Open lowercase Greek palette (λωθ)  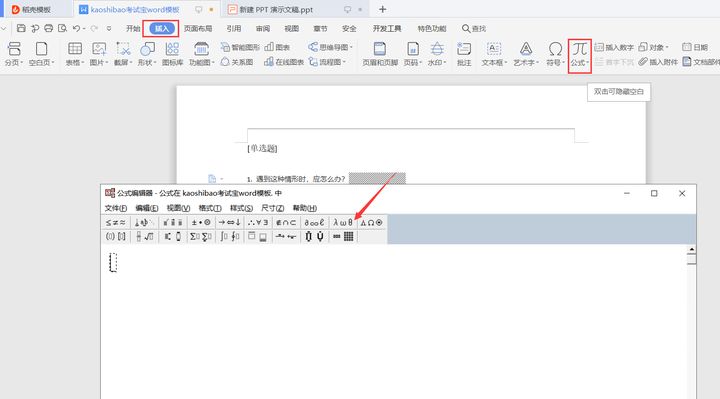click(x=343, y=222)
